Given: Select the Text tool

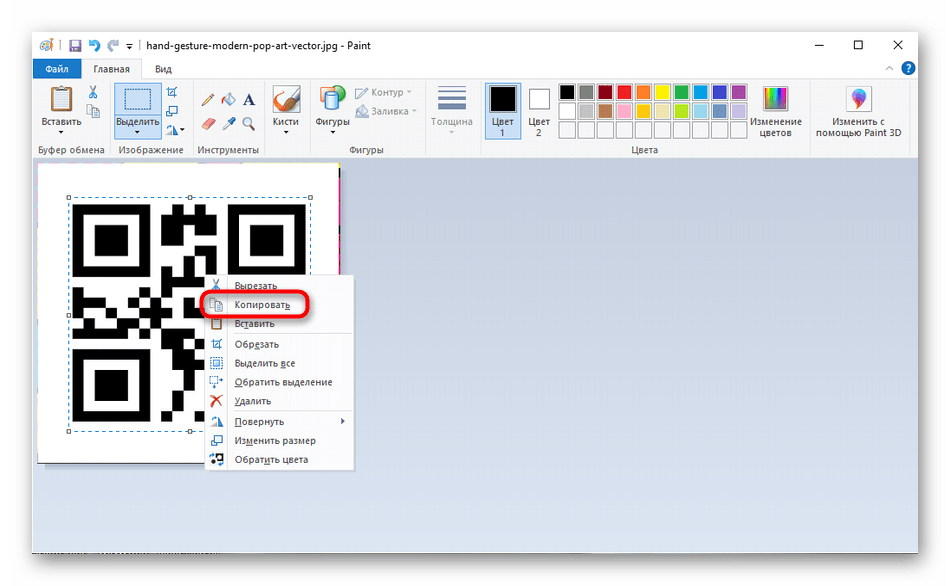Looking at the screenshot, I should pyautogui.click(x=249, y=99).
